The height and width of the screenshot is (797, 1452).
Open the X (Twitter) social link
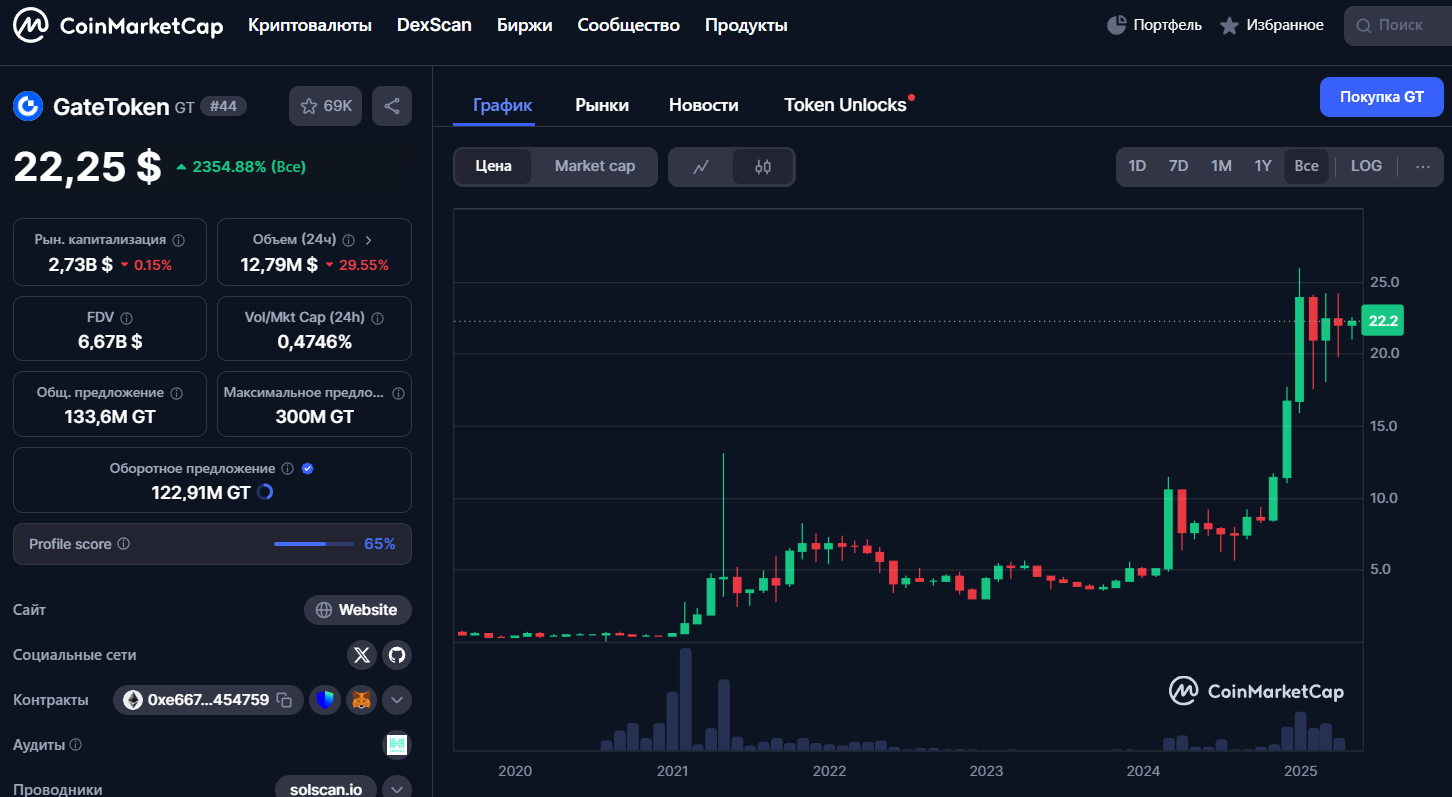coord(362,655)
